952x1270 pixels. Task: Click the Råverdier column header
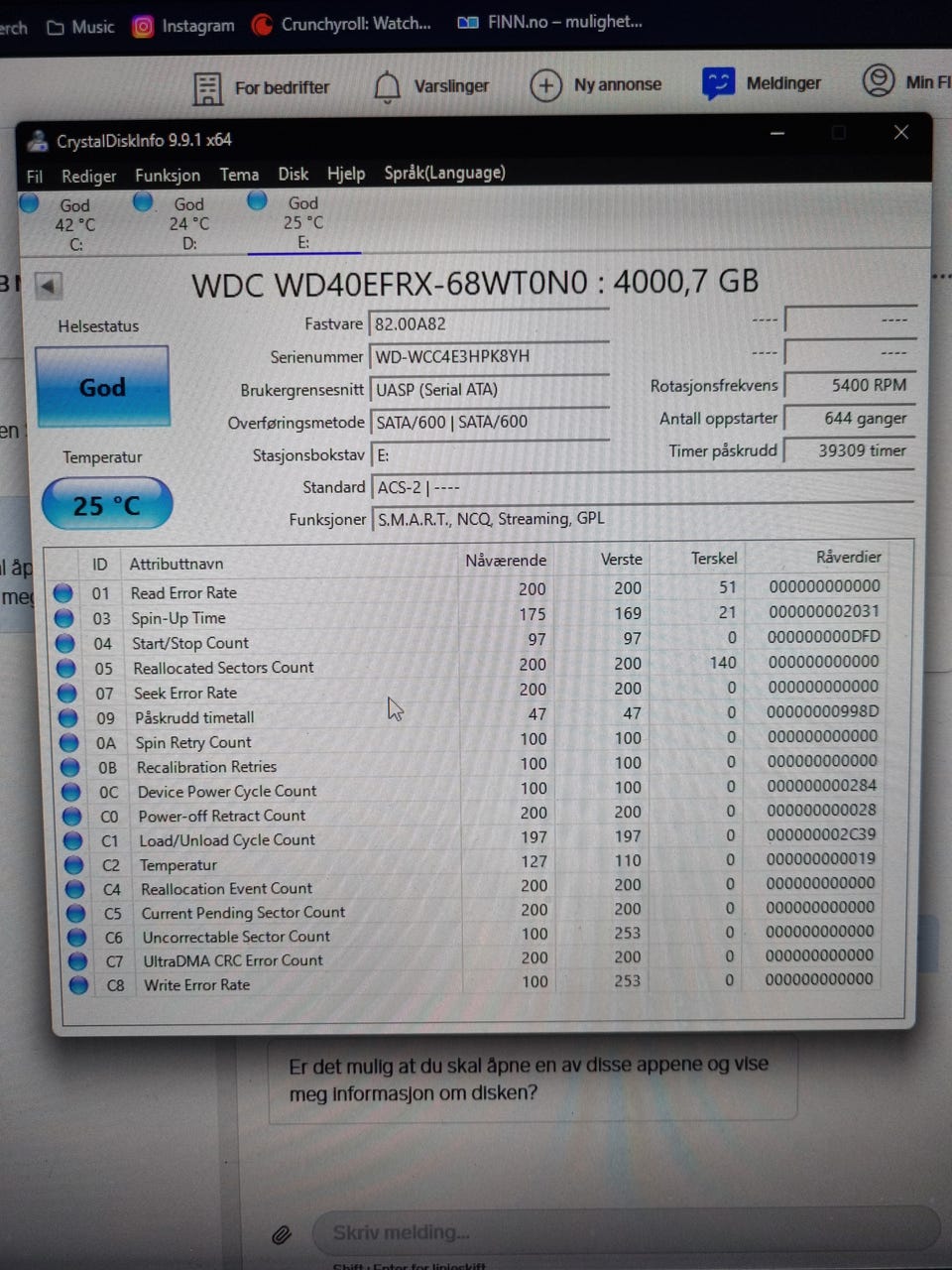coord(849,557)
